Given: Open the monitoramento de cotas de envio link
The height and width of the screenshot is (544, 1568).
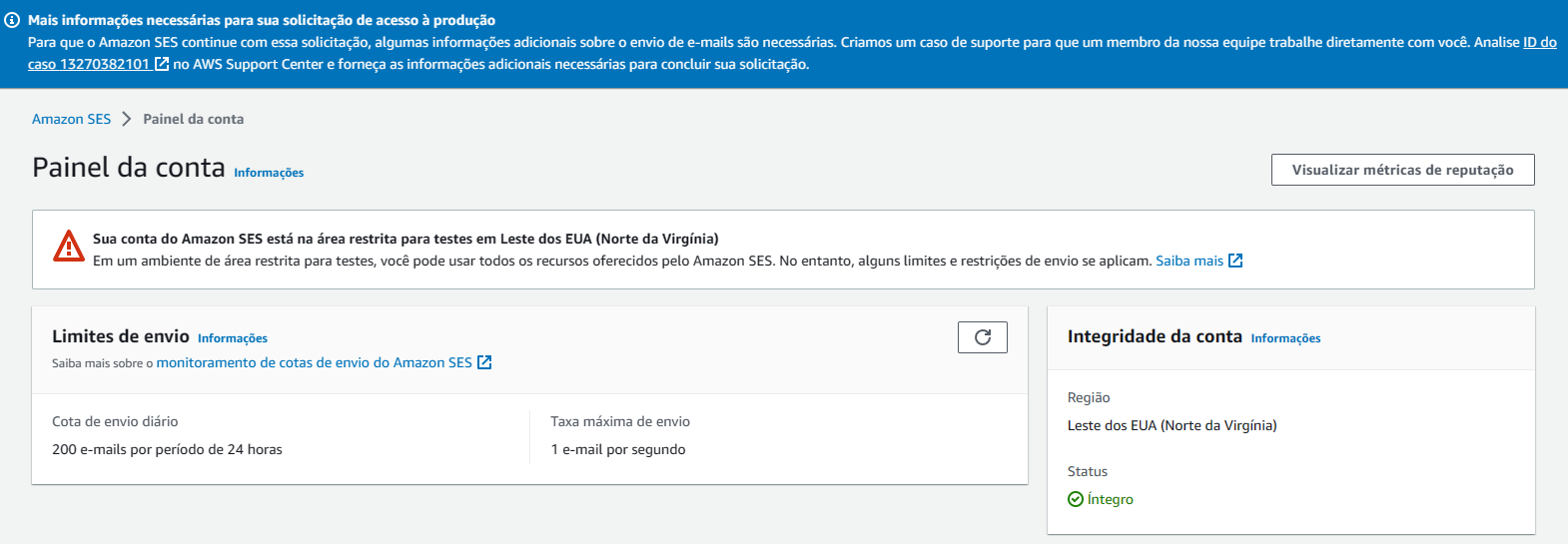Looking at the screenshot, I should [315, 362].
